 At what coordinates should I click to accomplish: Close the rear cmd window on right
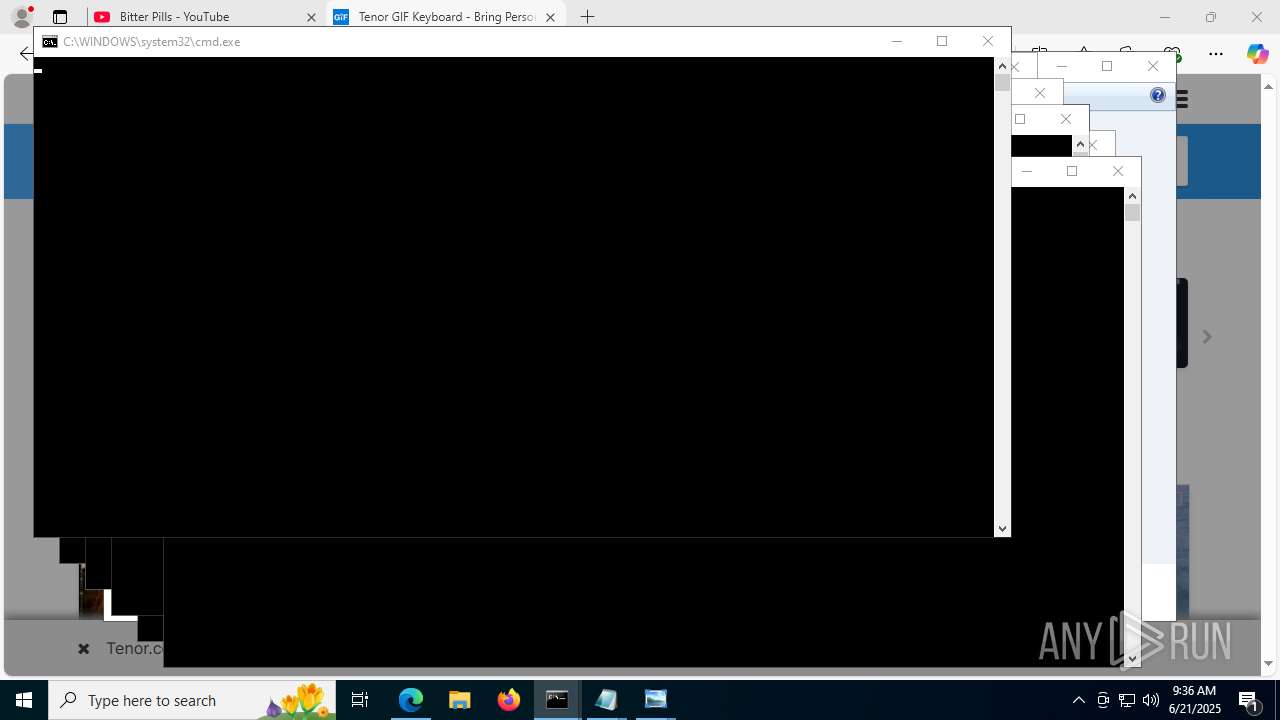[1118, 171]
